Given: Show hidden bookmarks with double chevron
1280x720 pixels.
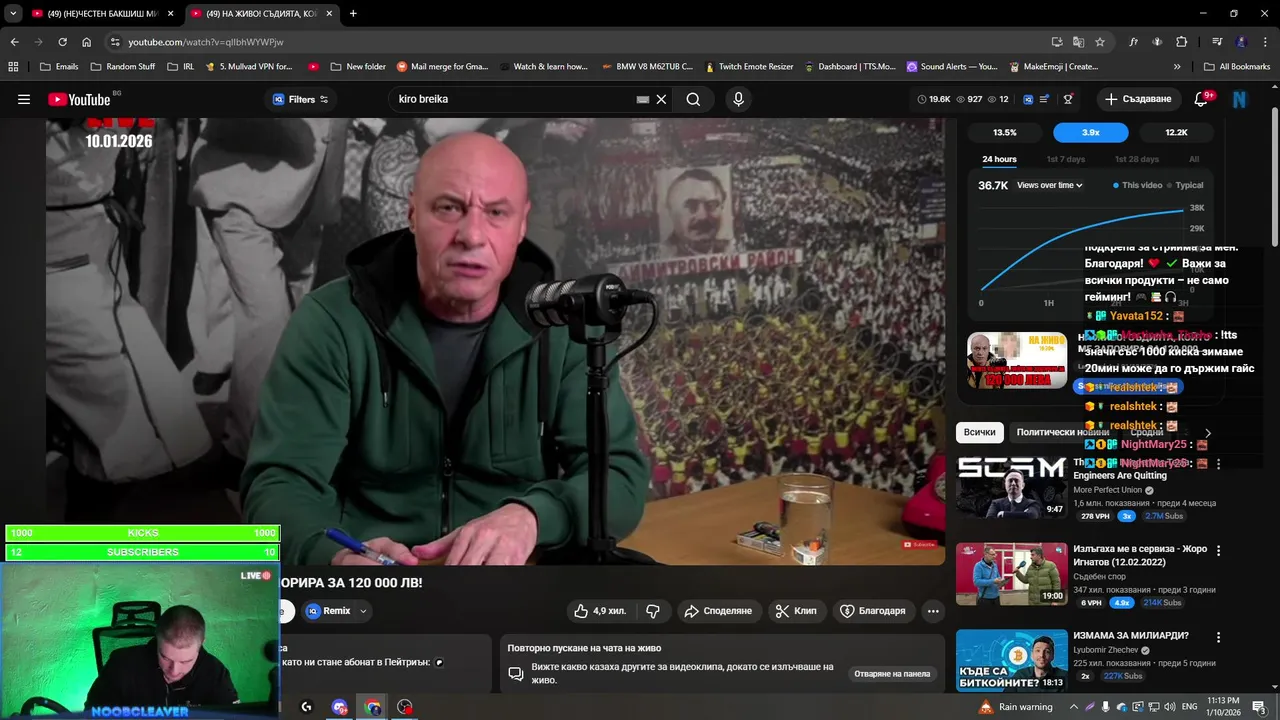Looking at the screenshot, I should tap(1177, 67).
